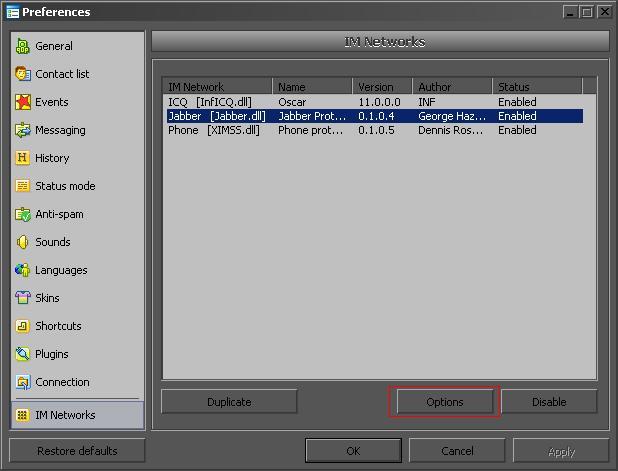Screen dimensions: 618x471
Task: Click the Connection label text
Action: (x=62, y=382)
